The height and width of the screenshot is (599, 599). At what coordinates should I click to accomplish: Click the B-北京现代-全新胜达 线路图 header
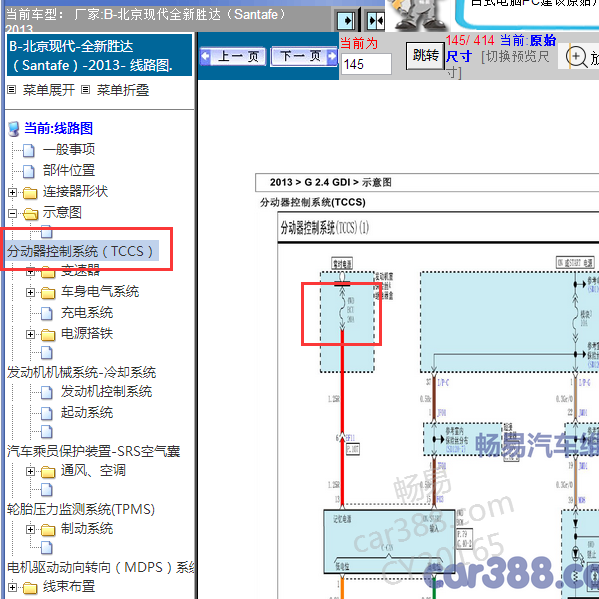[x=99, y=55]
